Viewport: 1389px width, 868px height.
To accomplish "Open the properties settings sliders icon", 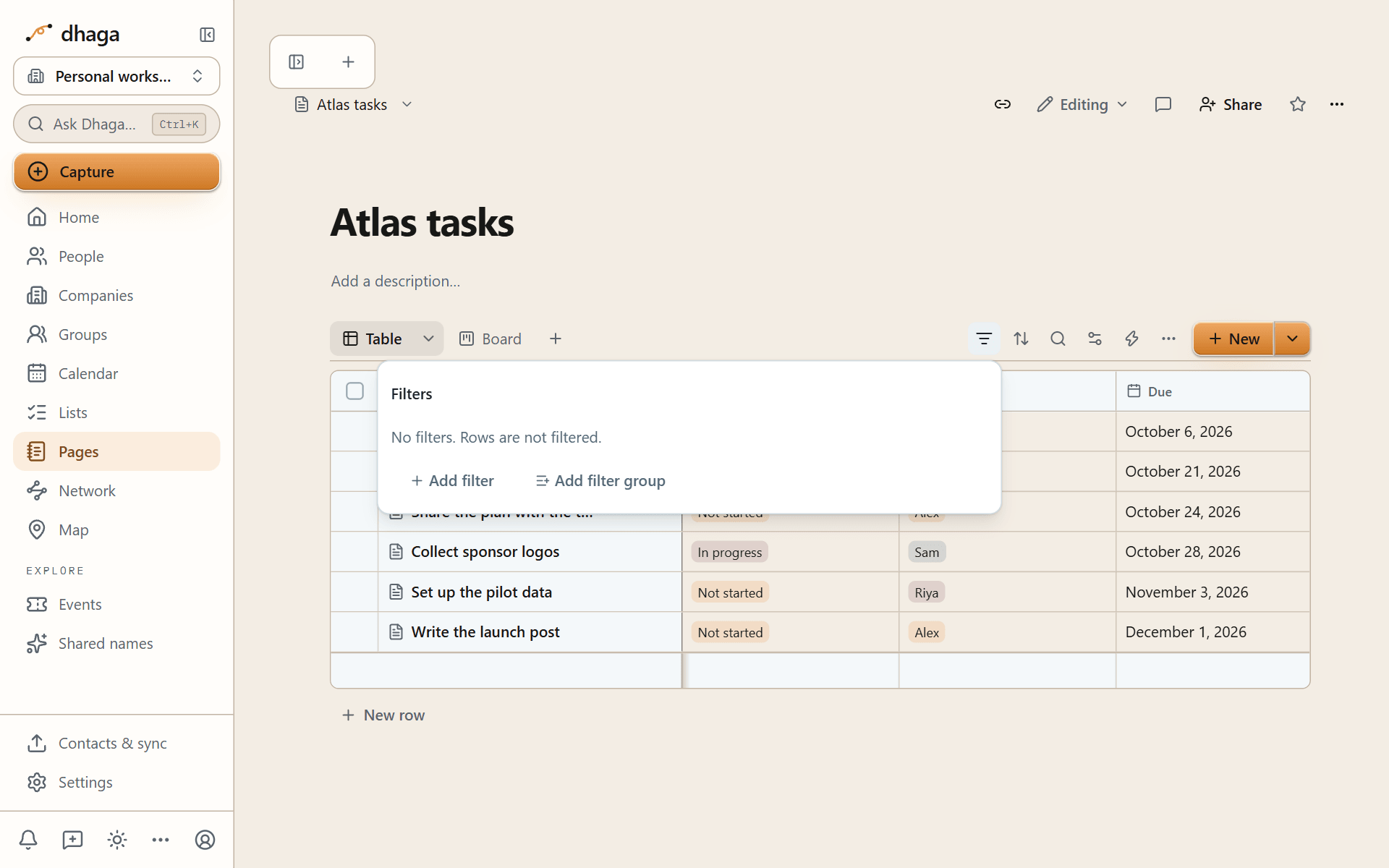I will [x=1095, y=339].
